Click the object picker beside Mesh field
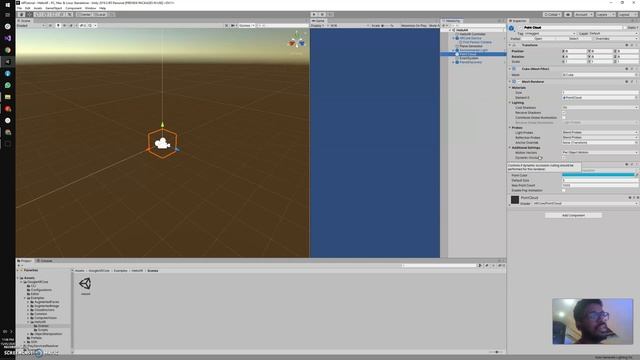Viewport: 640px width, 360px height. [x=636, y=75]
